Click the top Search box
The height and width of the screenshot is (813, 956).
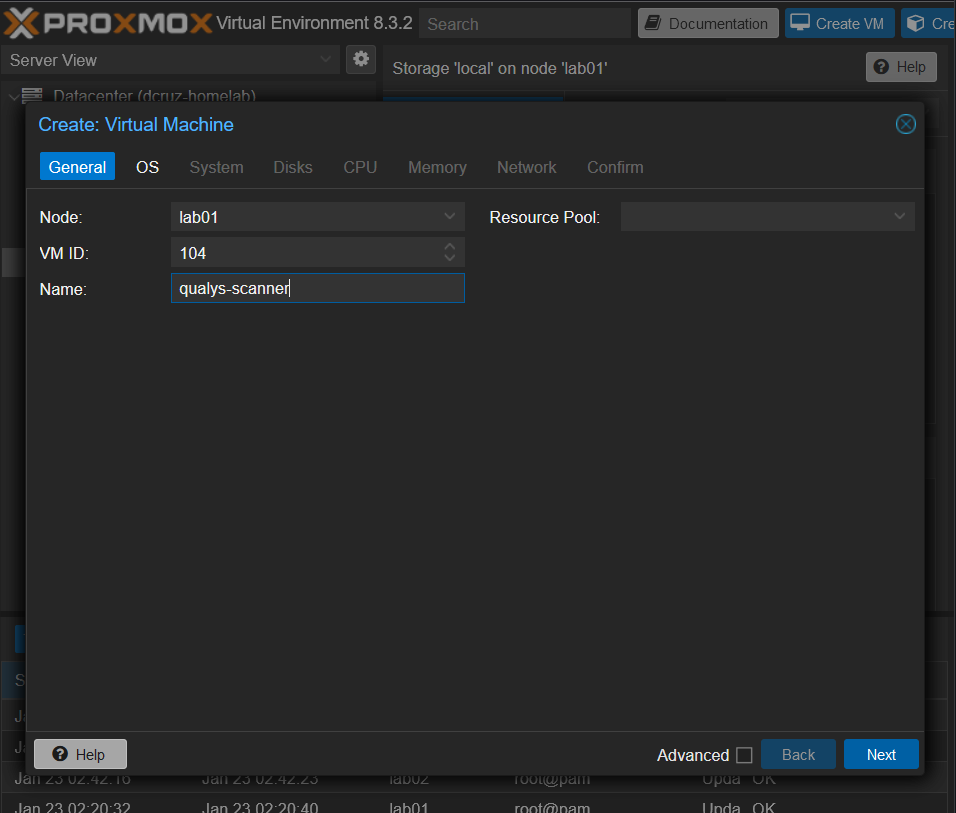[x=525, y=24]
